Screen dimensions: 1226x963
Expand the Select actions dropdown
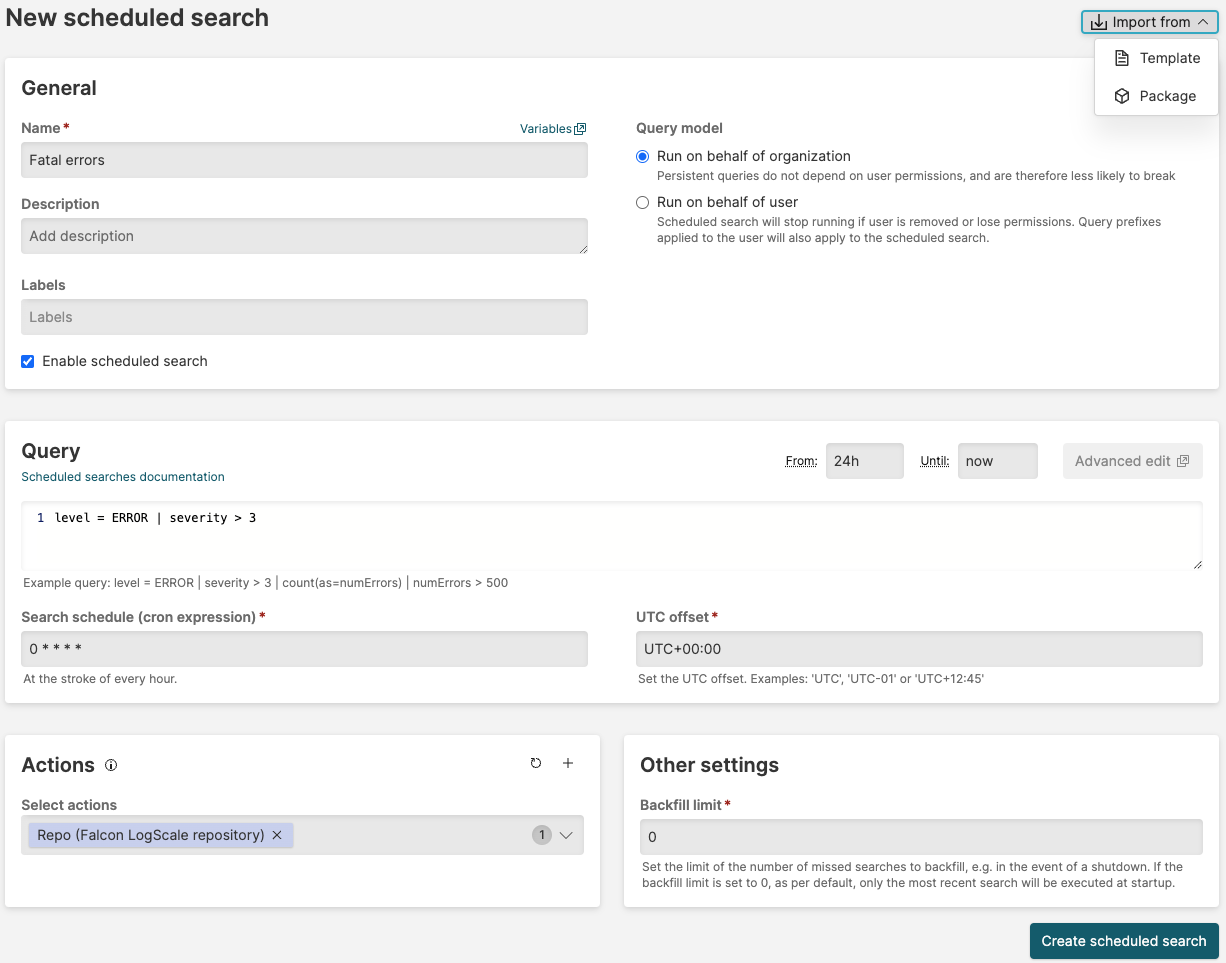point(566,835)
